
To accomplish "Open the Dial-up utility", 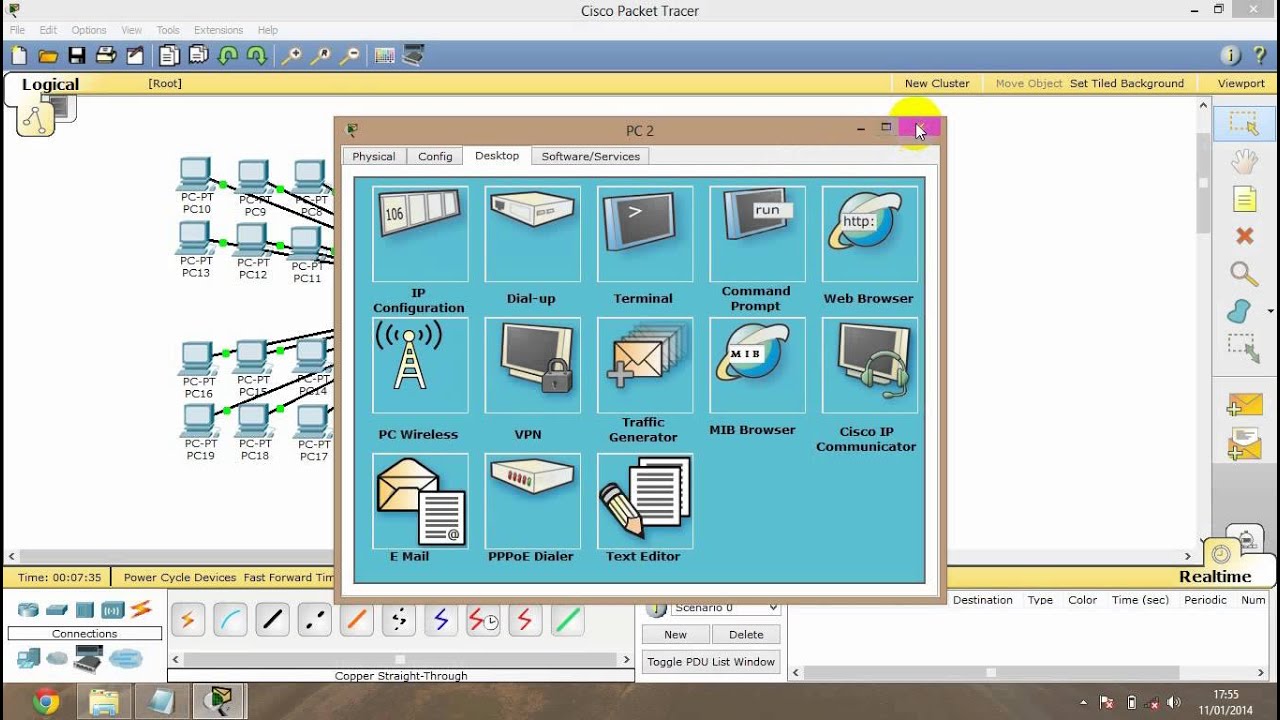I will [532, 234].
